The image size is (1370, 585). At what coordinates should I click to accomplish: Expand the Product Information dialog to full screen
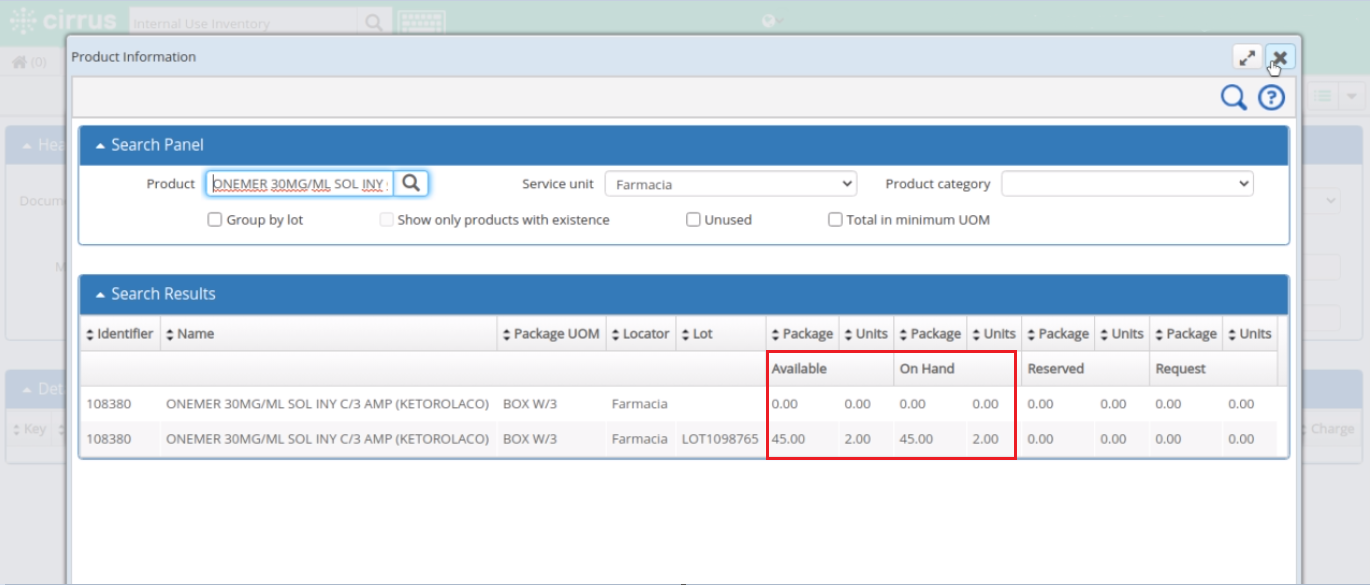[x=1246, y=57]
